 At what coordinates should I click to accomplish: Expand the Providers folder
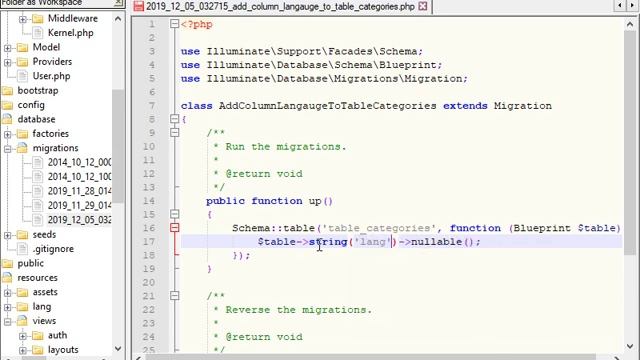point(8,62)
